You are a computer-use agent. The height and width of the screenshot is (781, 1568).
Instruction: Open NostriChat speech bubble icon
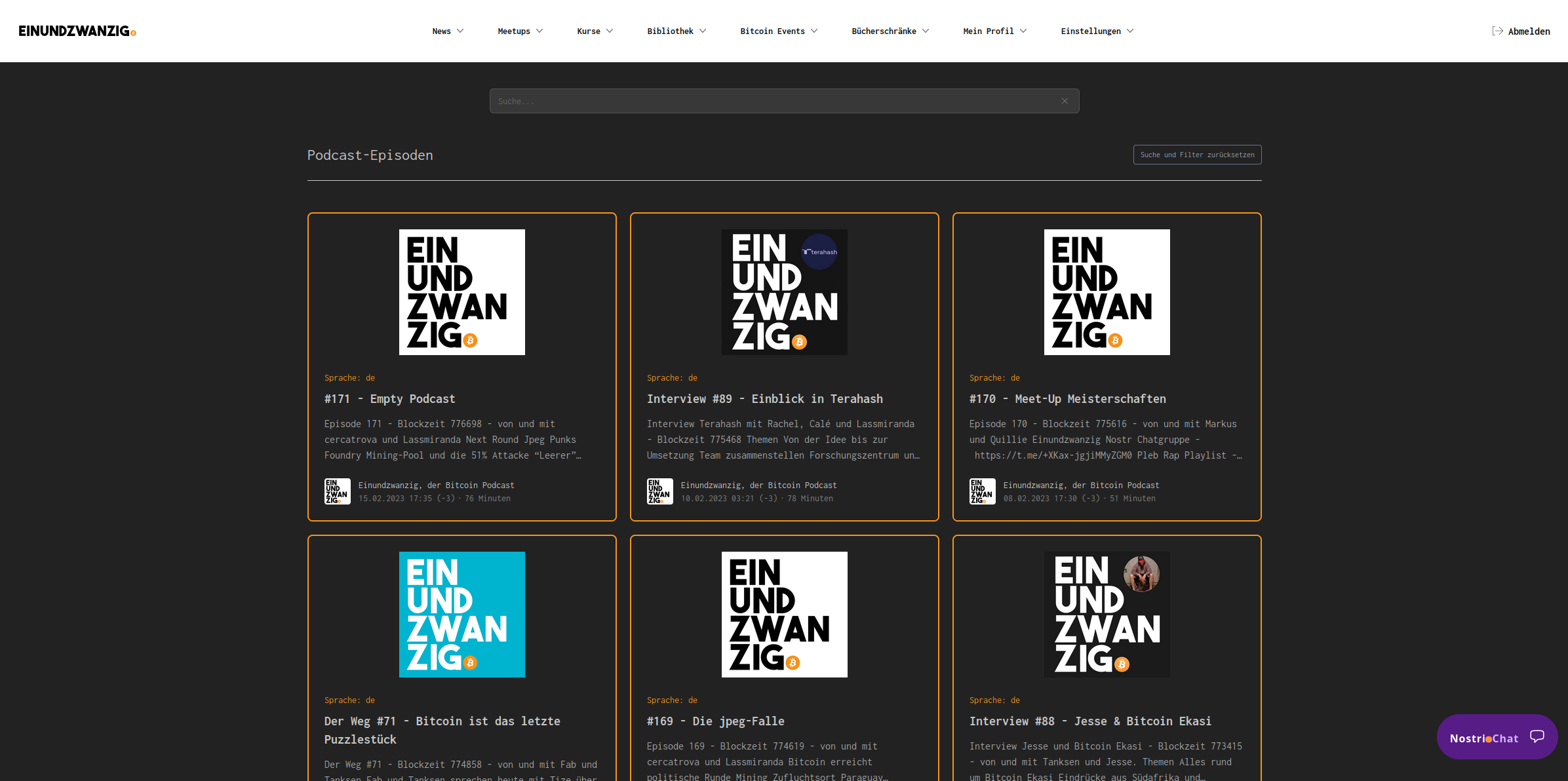pyautogui.click(x=1537, y=736)
